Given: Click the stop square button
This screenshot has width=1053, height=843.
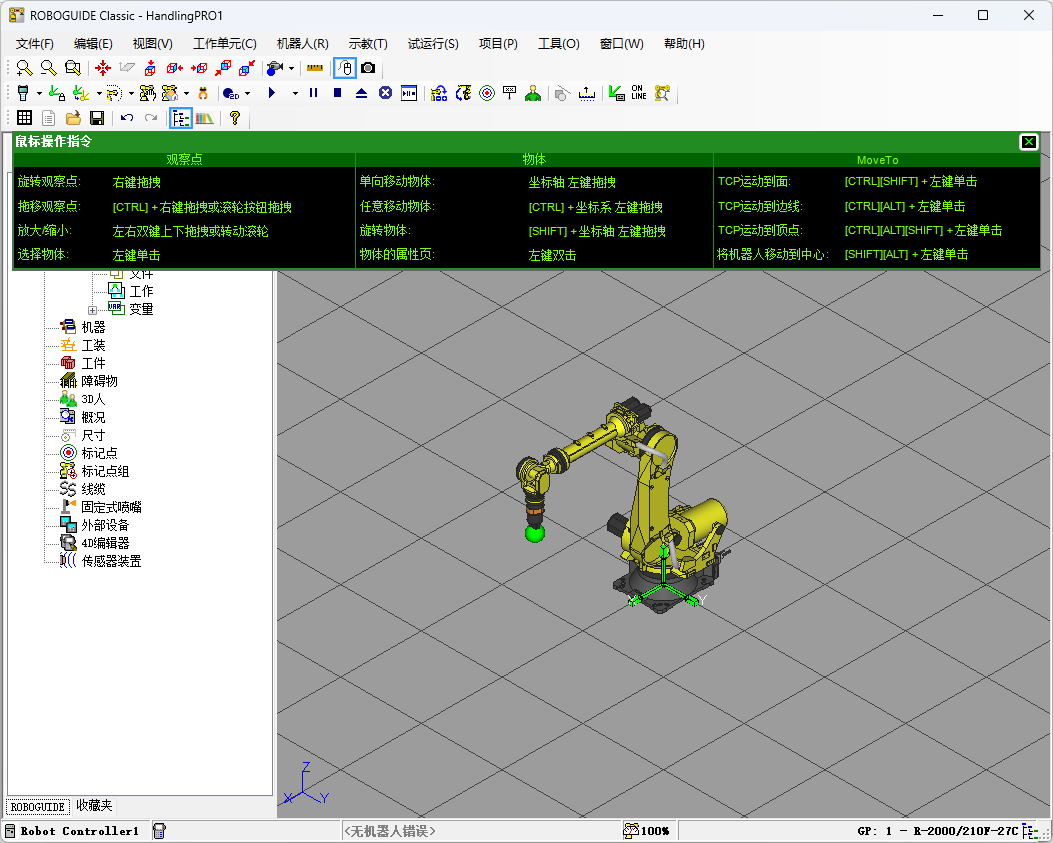Looking at the screenshot, I should tap(337, 93).
